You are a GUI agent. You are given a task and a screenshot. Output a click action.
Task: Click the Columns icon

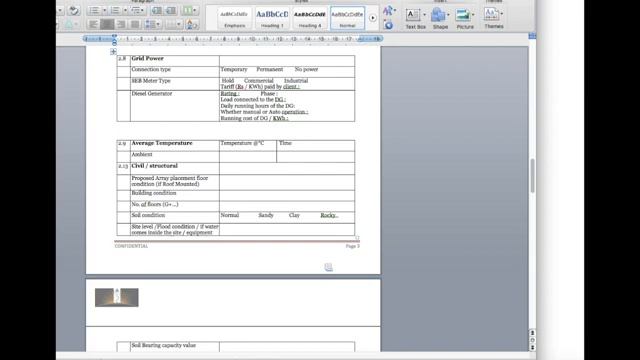pyautogui.click(x=188, y=10)
